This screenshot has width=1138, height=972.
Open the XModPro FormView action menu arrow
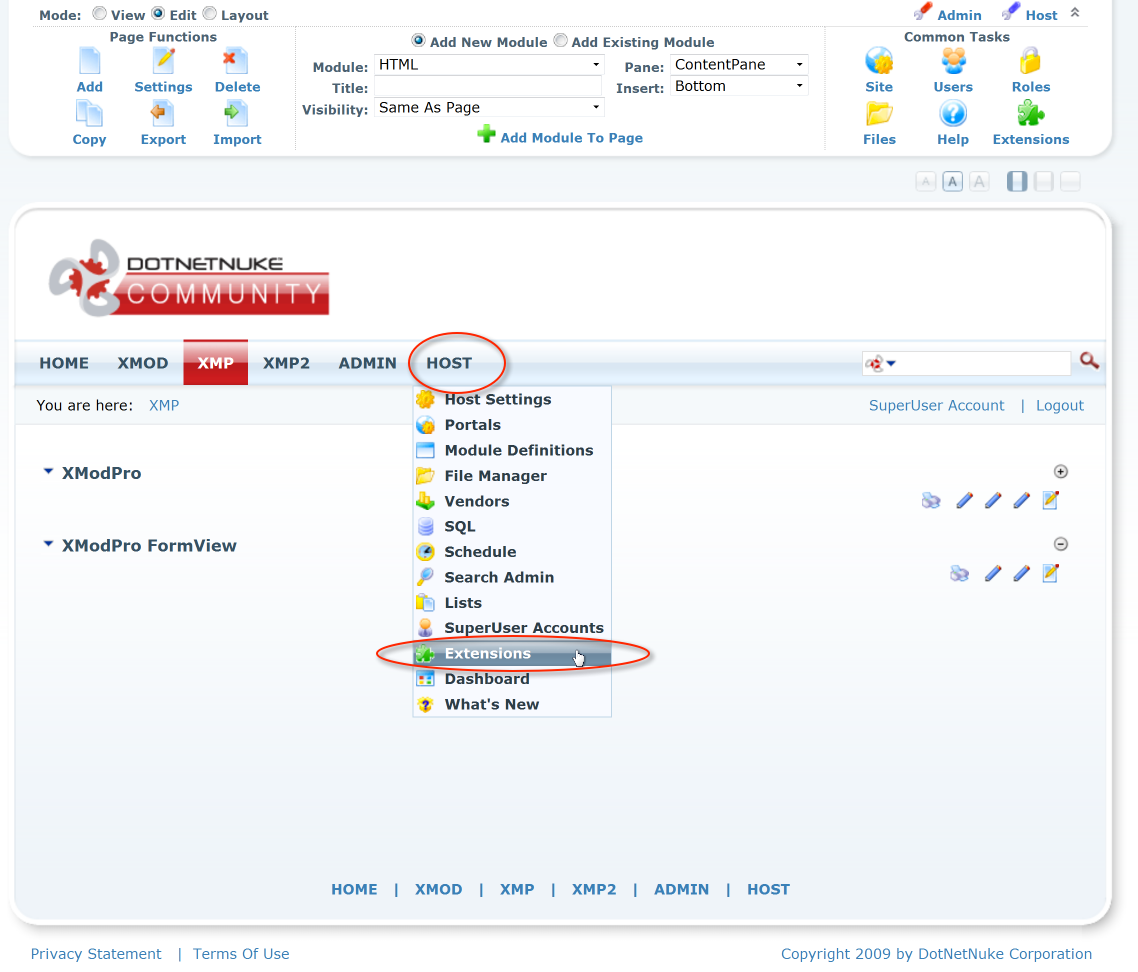[x=49, y=544]
